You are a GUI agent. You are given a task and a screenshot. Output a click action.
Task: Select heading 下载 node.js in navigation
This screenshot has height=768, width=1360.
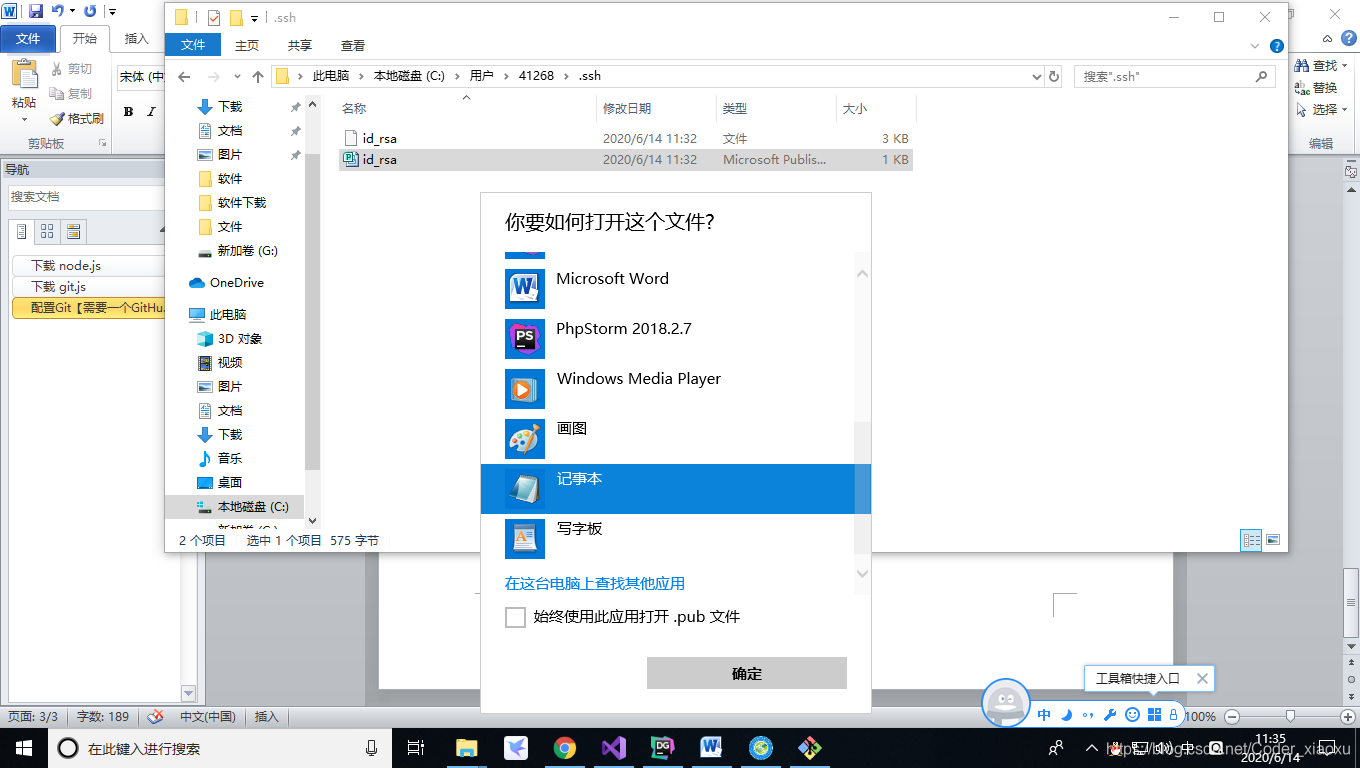coord(88,266)
